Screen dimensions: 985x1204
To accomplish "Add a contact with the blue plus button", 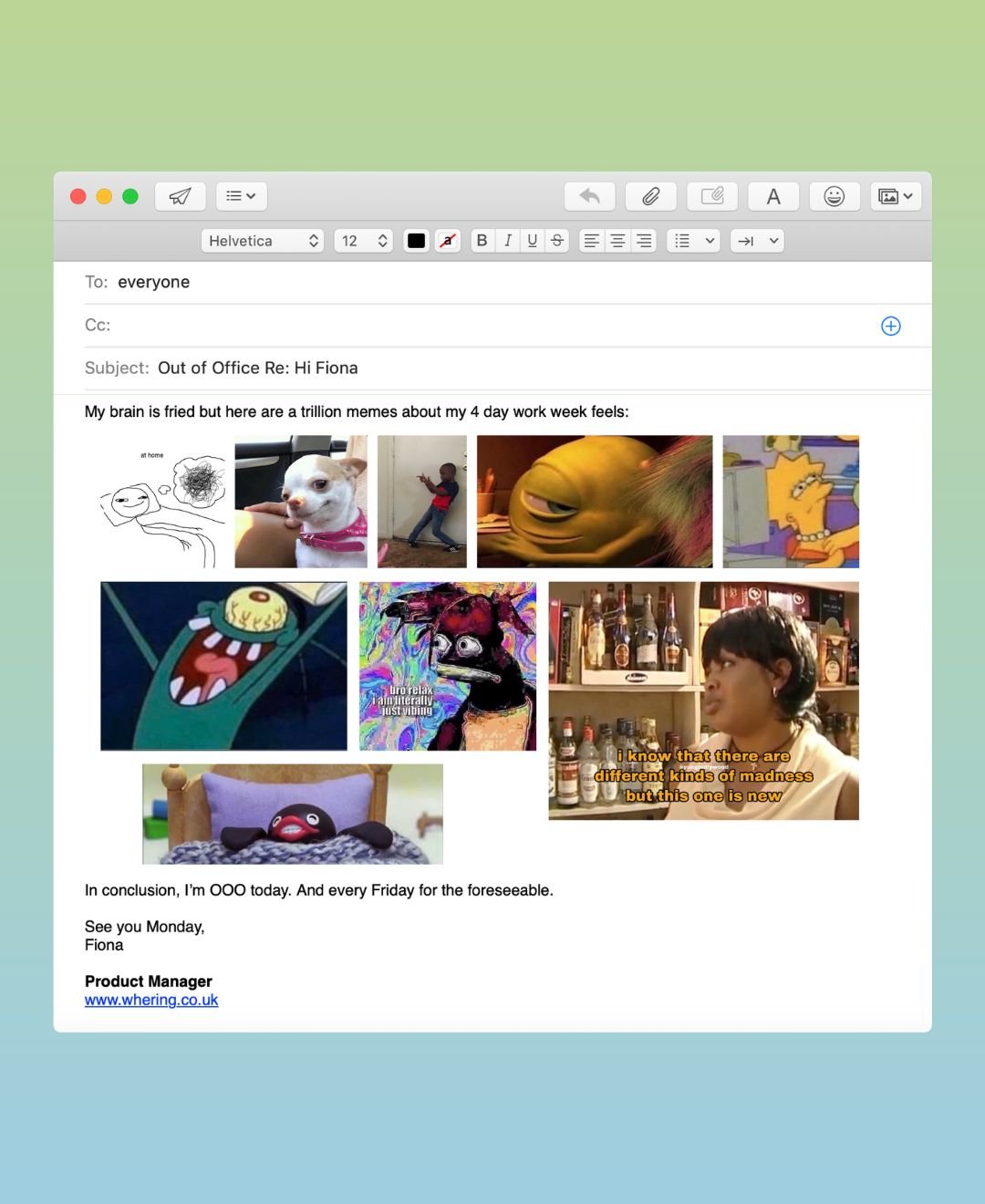I will 891,326.
